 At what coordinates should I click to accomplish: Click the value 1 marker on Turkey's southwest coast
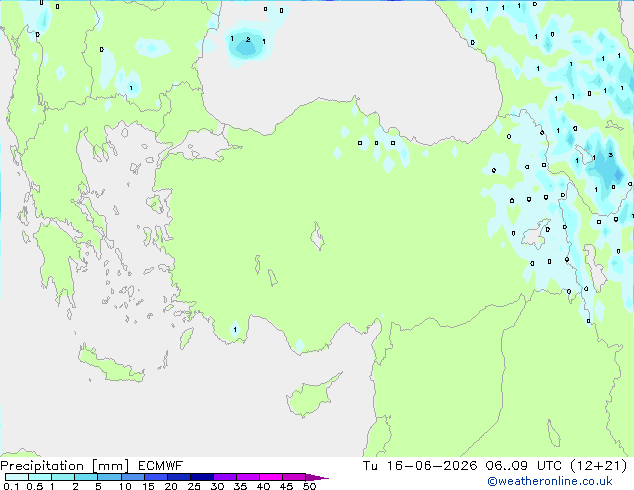point(235,329)
